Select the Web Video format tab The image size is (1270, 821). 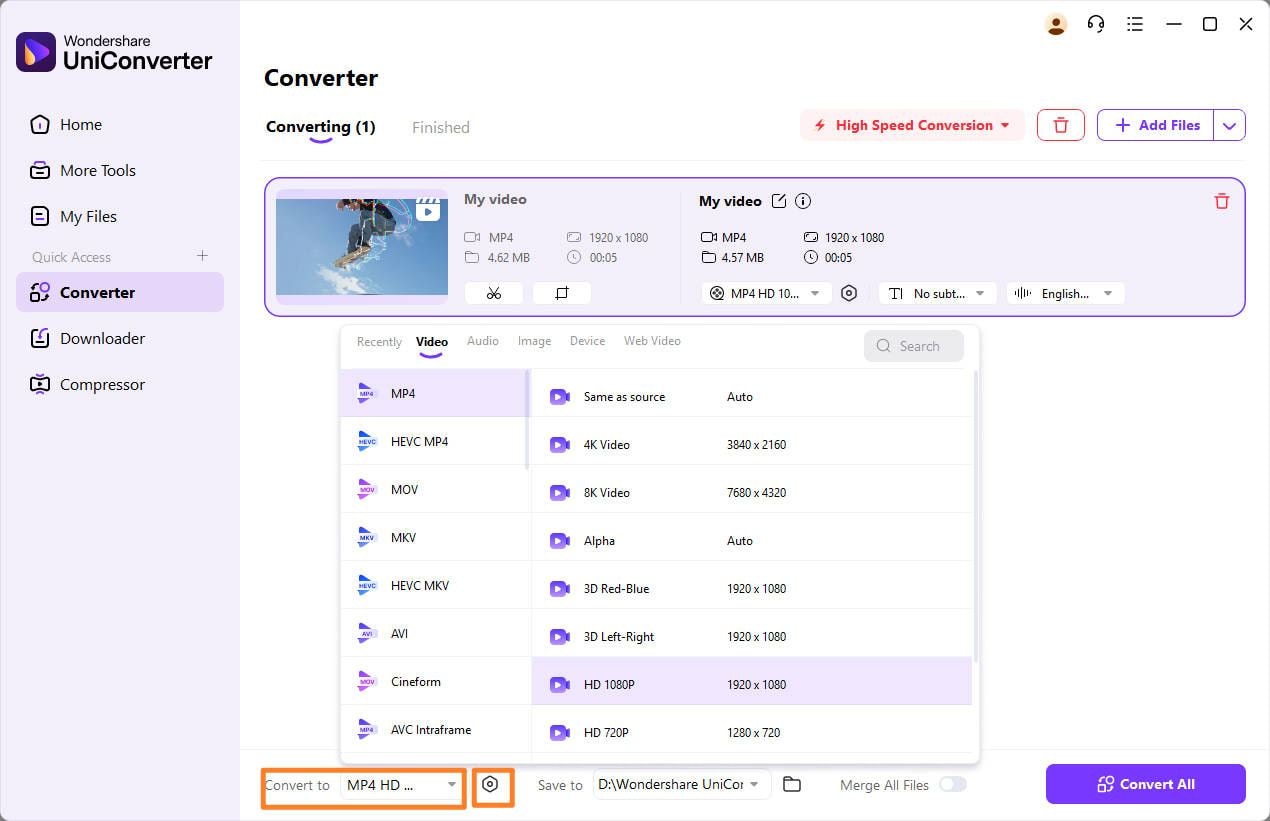(x=652, y=341)
